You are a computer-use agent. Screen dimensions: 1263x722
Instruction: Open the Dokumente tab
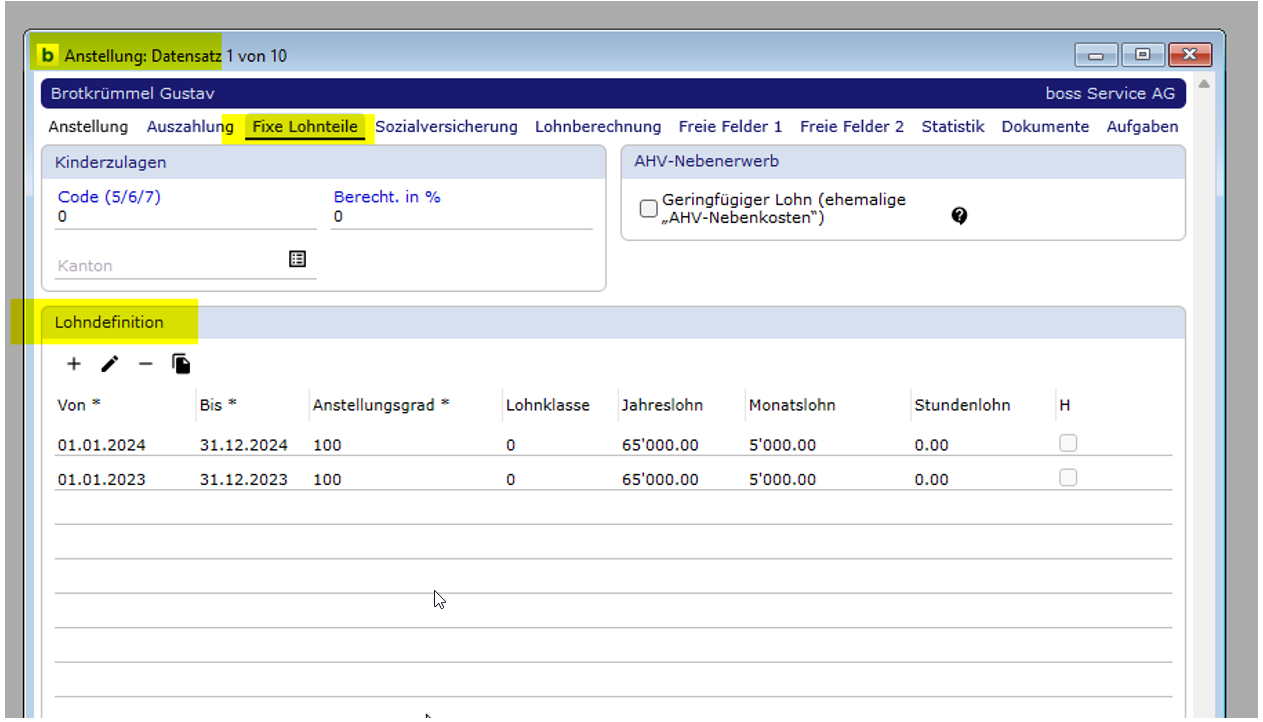click(x=1045, y=127)
